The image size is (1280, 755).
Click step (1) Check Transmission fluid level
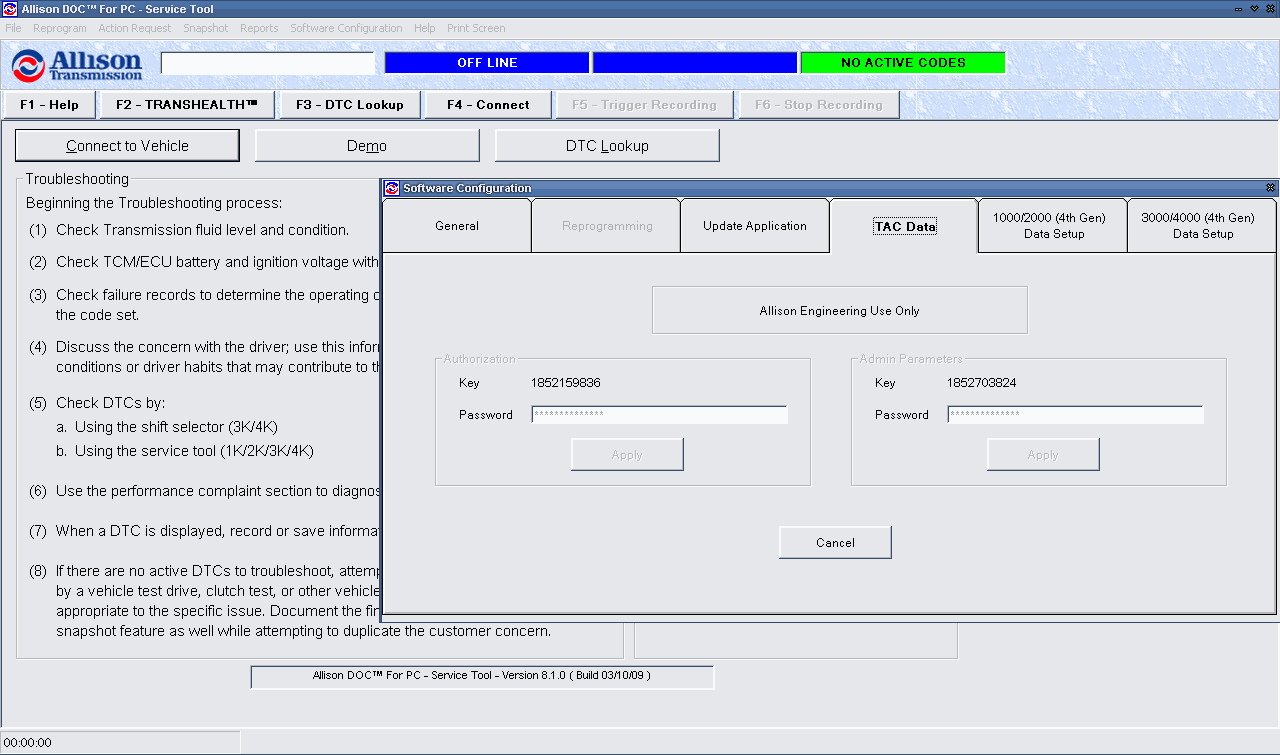coord(189,230)
